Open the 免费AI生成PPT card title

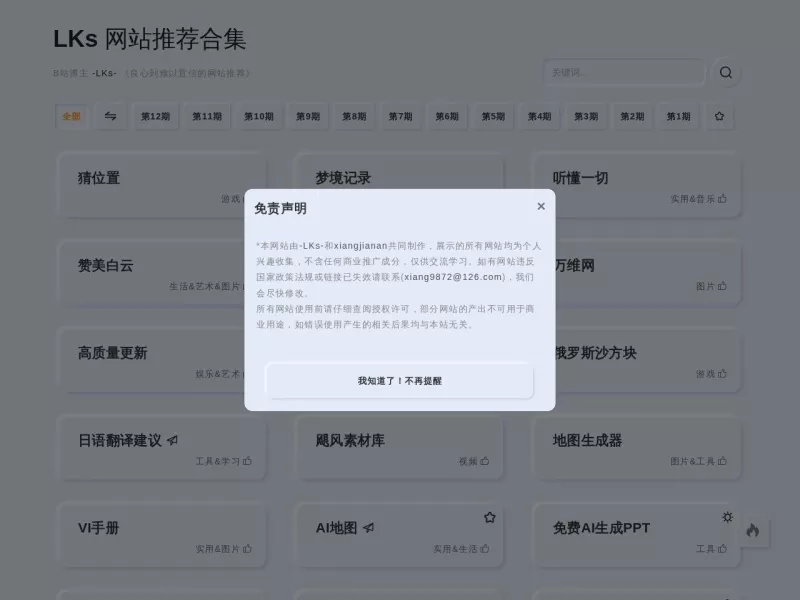(602, 528)
